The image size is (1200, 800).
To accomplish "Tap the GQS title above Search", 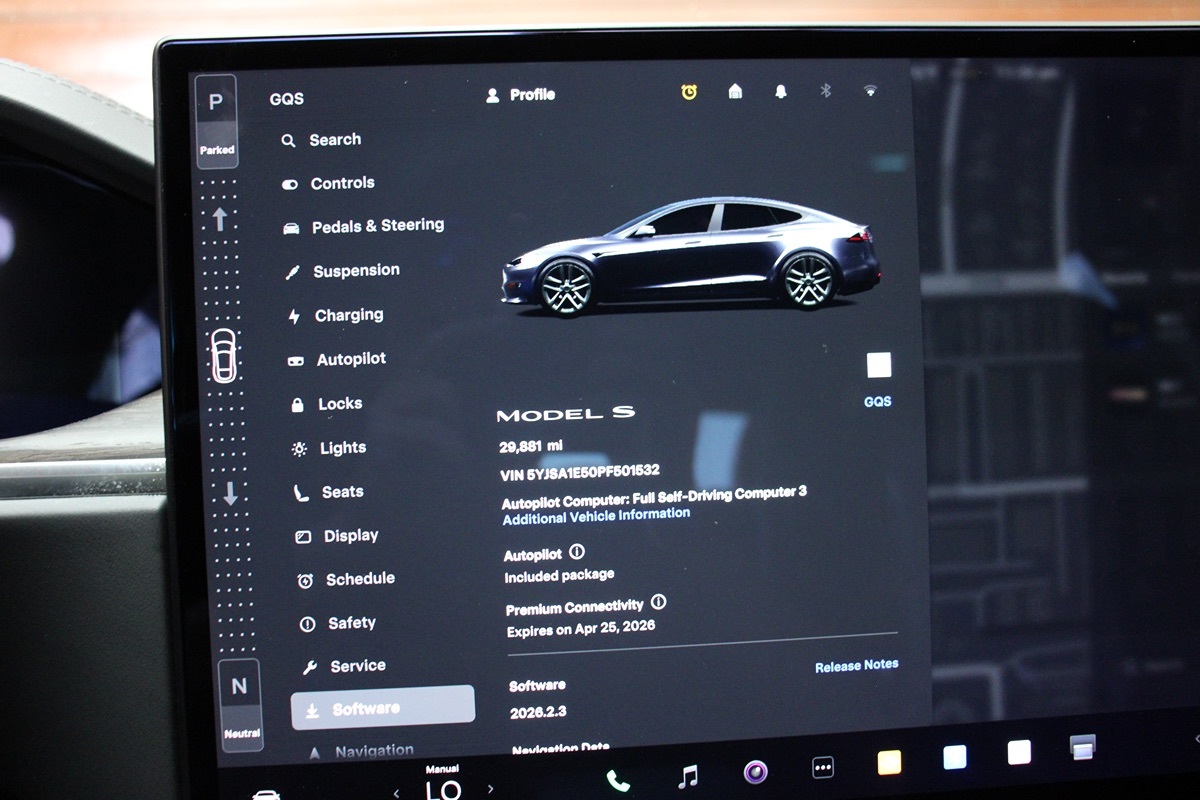I will coord(287,99).
